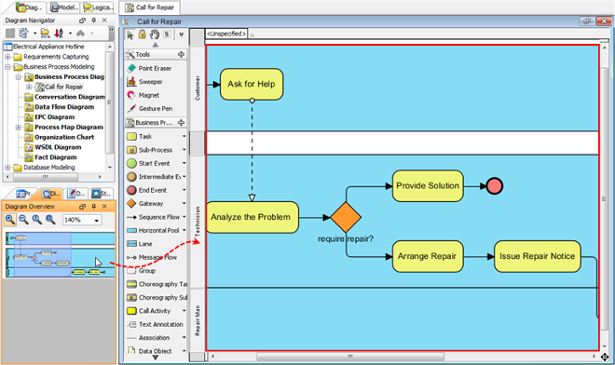Image resolution: width=615 pixels, height=365 pixels.
Task: Open the Property pane tab
Action: (24, 193)
